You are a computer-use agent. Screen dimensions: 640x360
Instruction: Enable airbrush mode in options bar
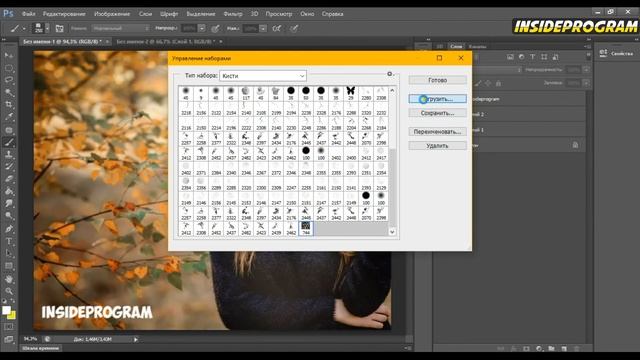277,29
